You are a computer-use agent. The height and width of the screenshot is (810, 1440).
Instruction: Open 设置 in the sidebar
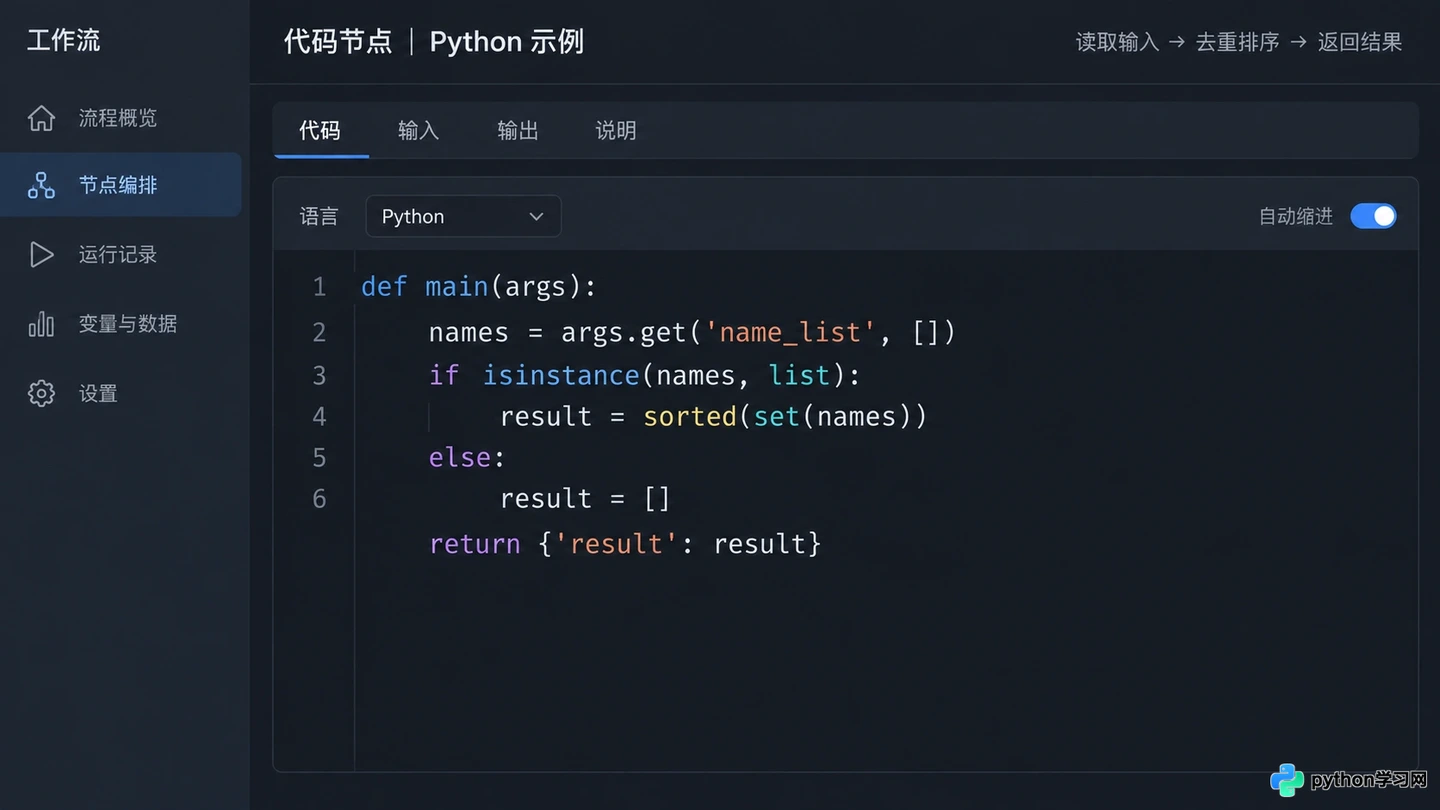[121, 393]
